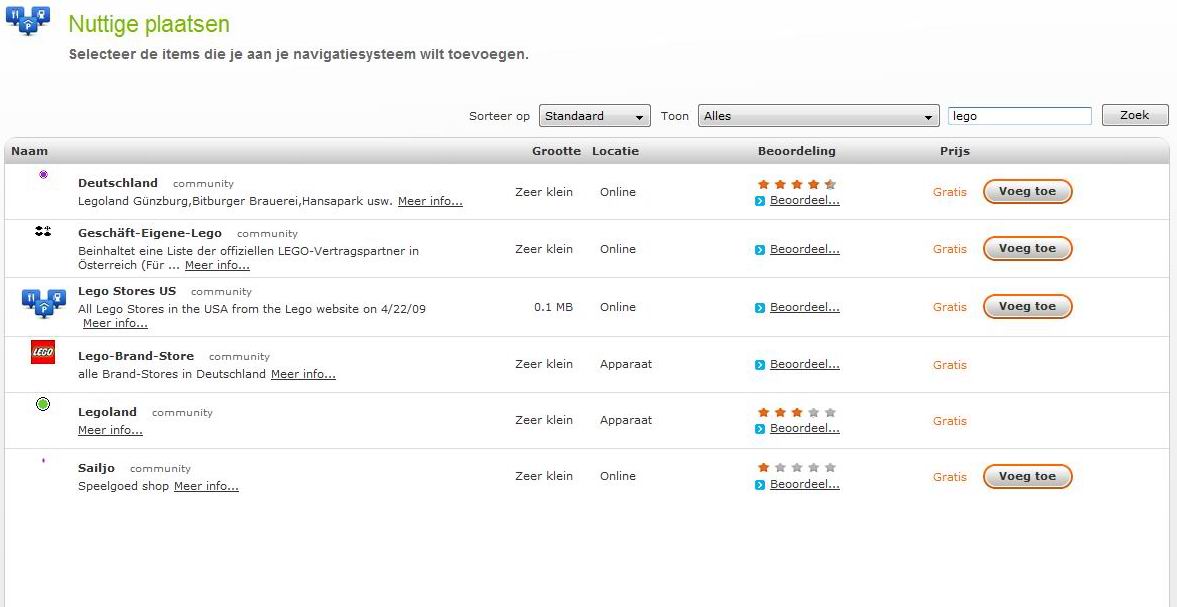This screenshot has height=607, width=1177.
Task: Click the Geschäft-Eigene-Lego black icon
Action: click(x=43, y=232)
